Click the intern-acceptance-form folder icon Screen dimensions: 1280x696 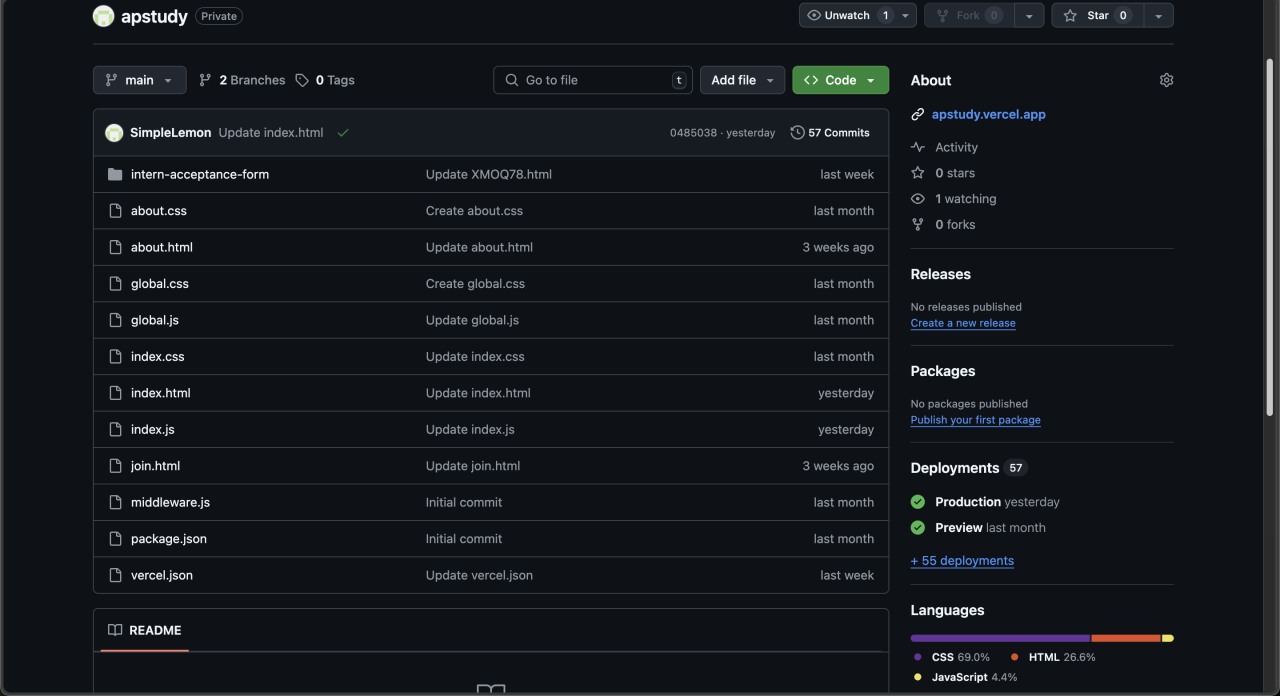coord(115,174)
